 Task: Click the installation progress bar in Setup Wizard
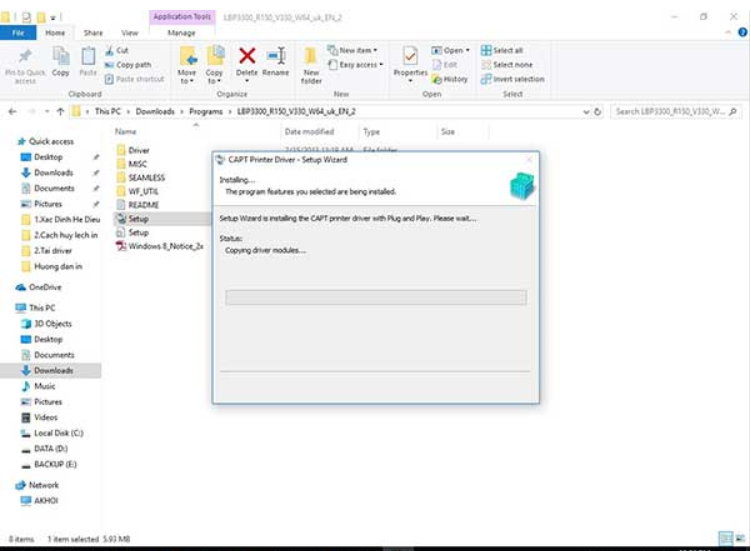[x=376, y=297]
